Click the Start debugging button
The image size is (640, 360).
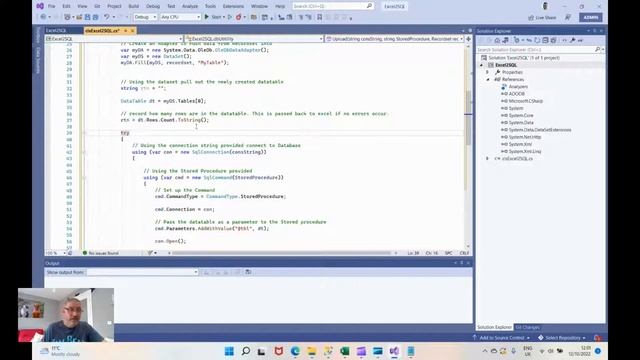[x=214, y=17]
